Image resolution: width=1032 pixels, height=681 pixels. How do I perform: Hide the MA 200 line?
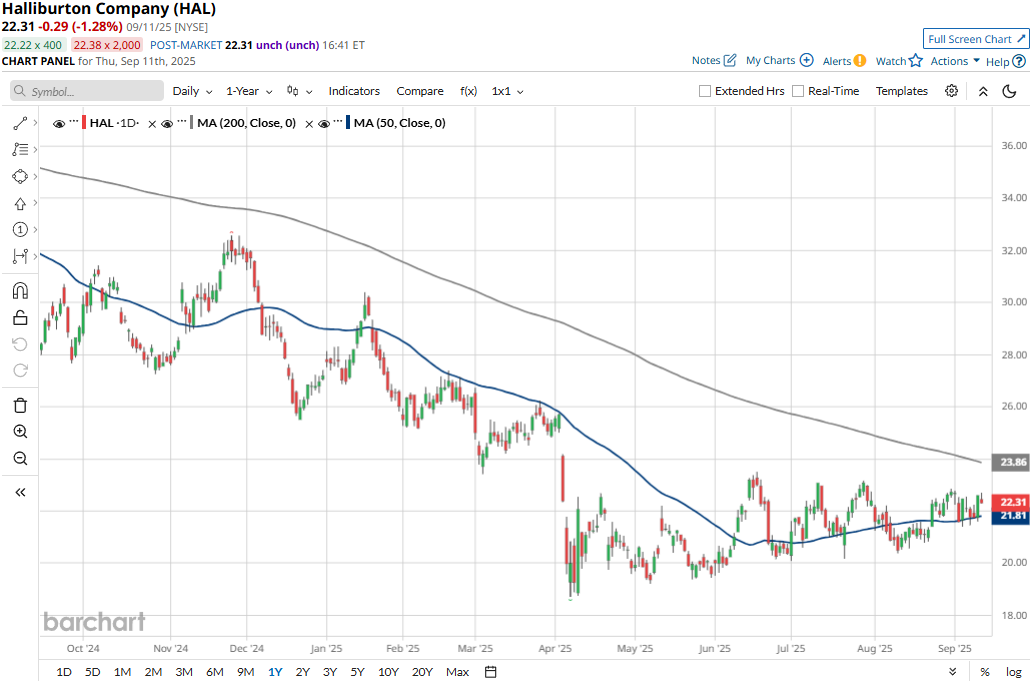click(167, 124)
